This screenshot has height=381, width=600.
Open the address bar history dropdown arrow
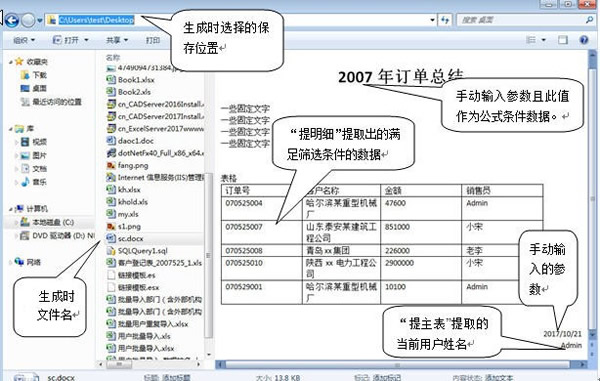432,20
